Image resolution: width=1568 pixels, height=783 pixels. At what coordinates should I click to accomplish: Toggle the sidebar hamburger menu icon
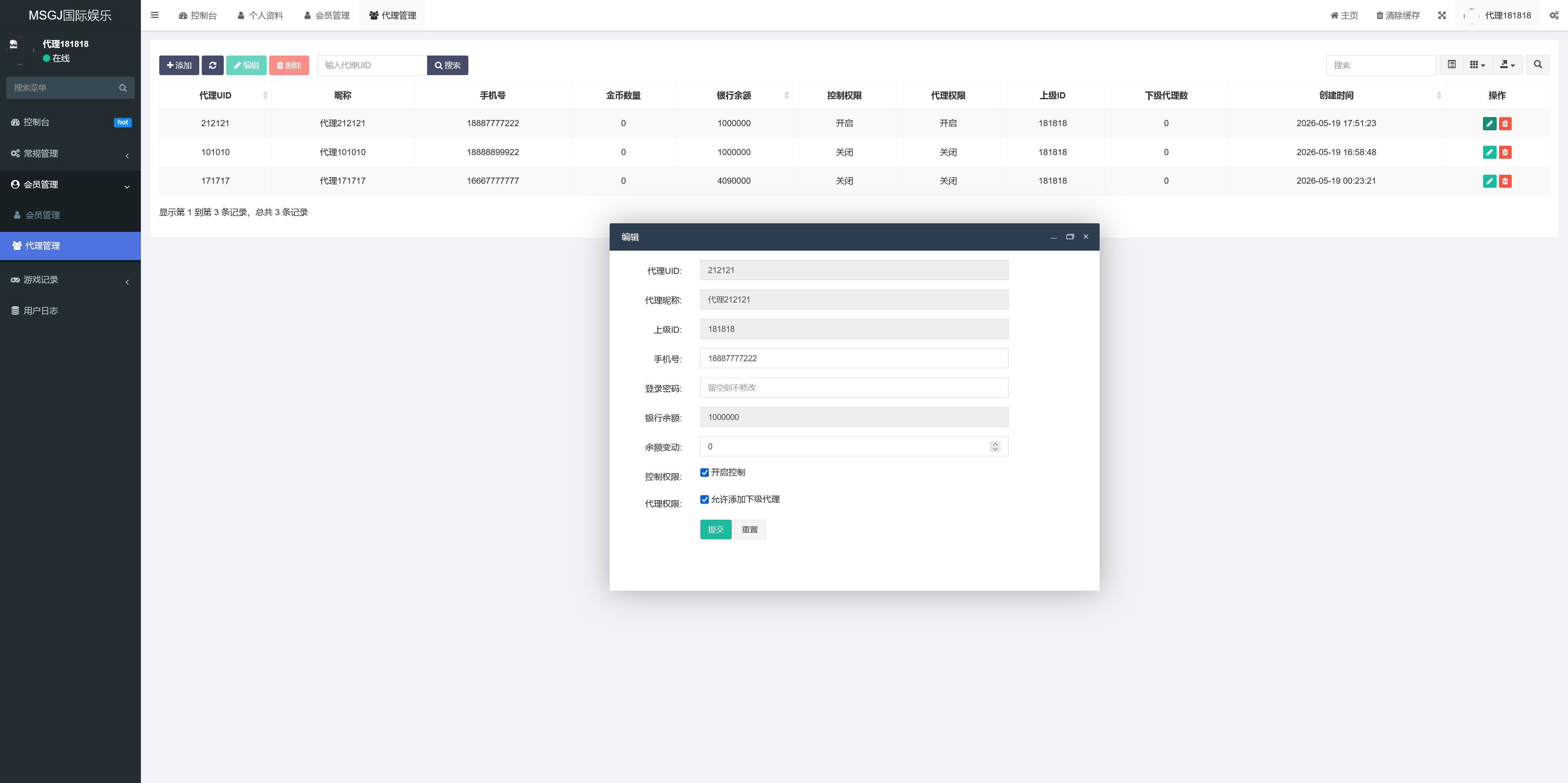(155, 15)
